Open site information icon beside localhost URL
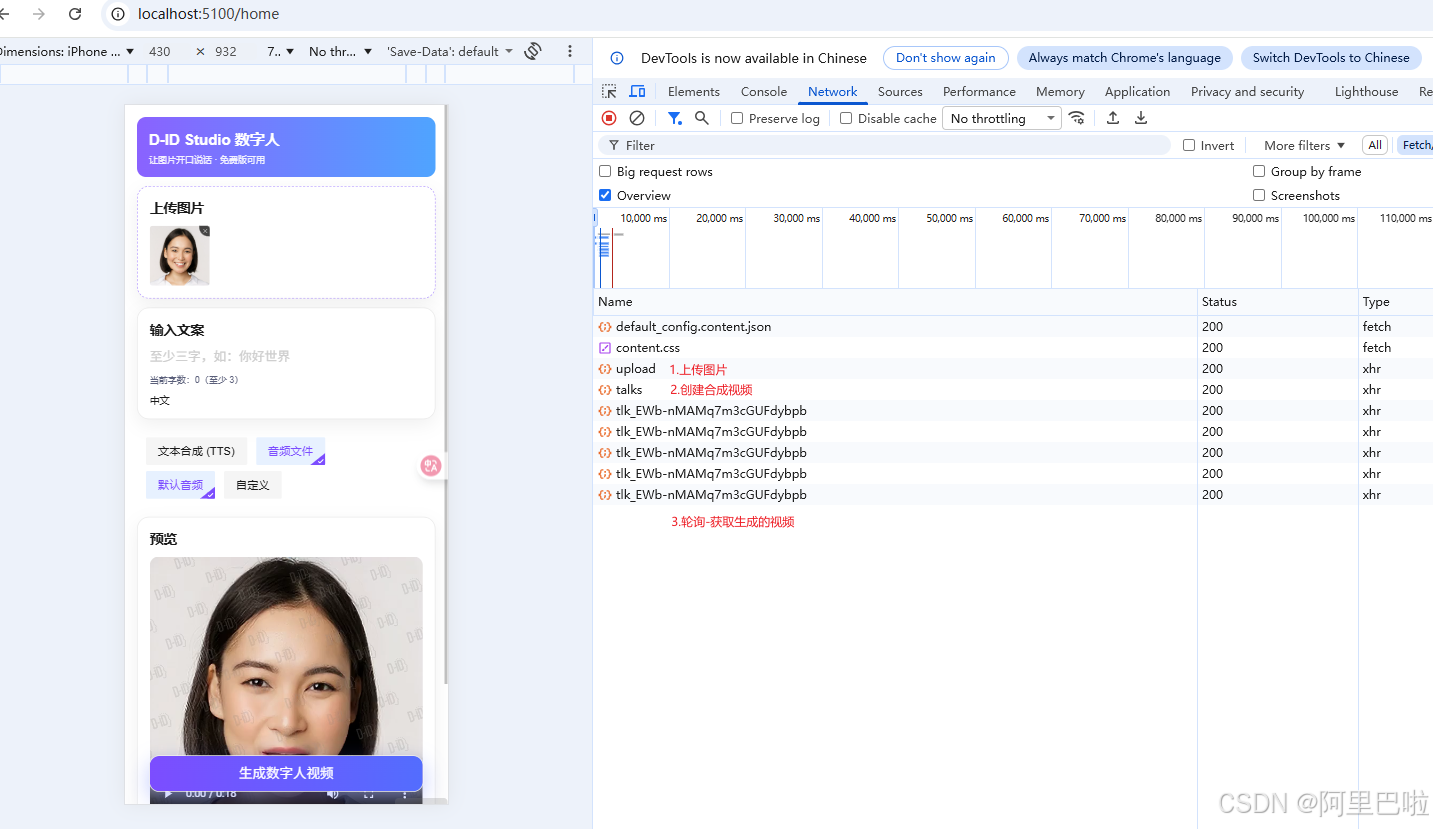Screen dimensions: 1433x829 pos(119,14)
